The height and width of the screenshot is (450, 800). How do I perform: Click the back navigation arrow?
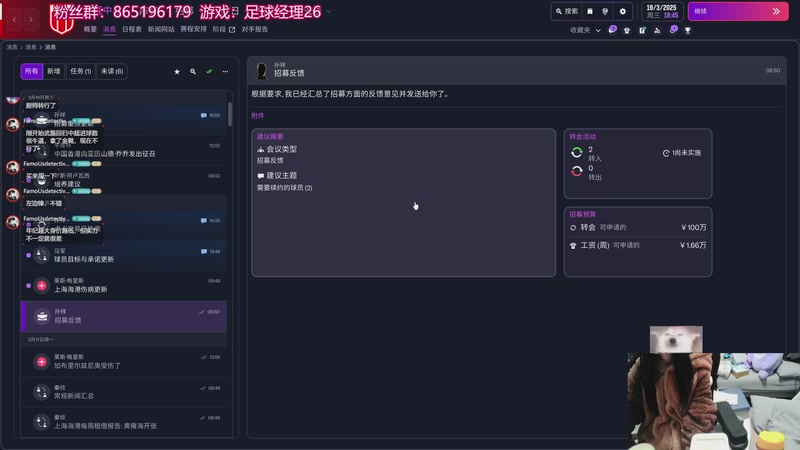pyautogui.click(x=15, y=19)
